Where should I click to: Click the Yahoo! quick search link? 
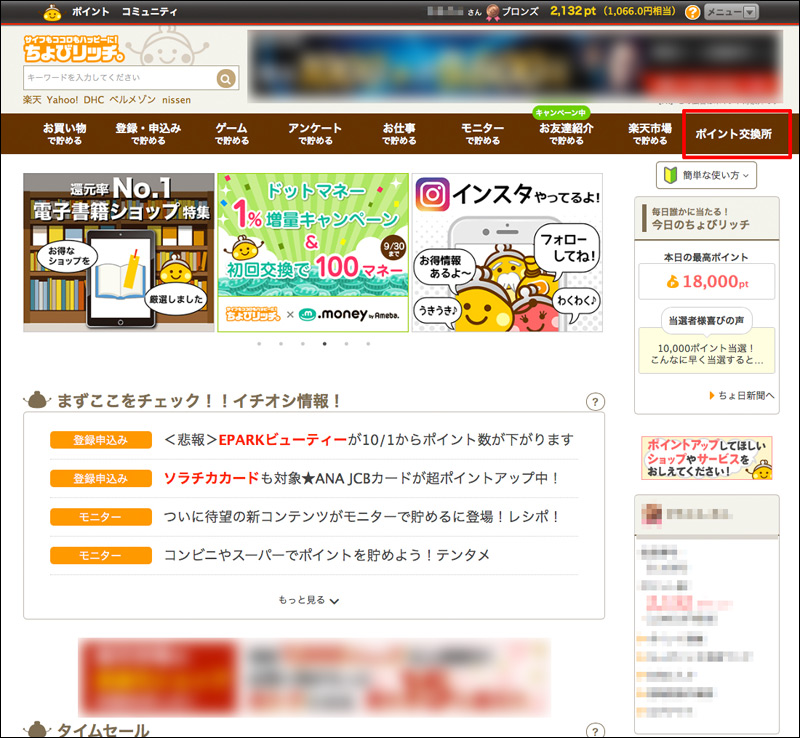(62, 100)
